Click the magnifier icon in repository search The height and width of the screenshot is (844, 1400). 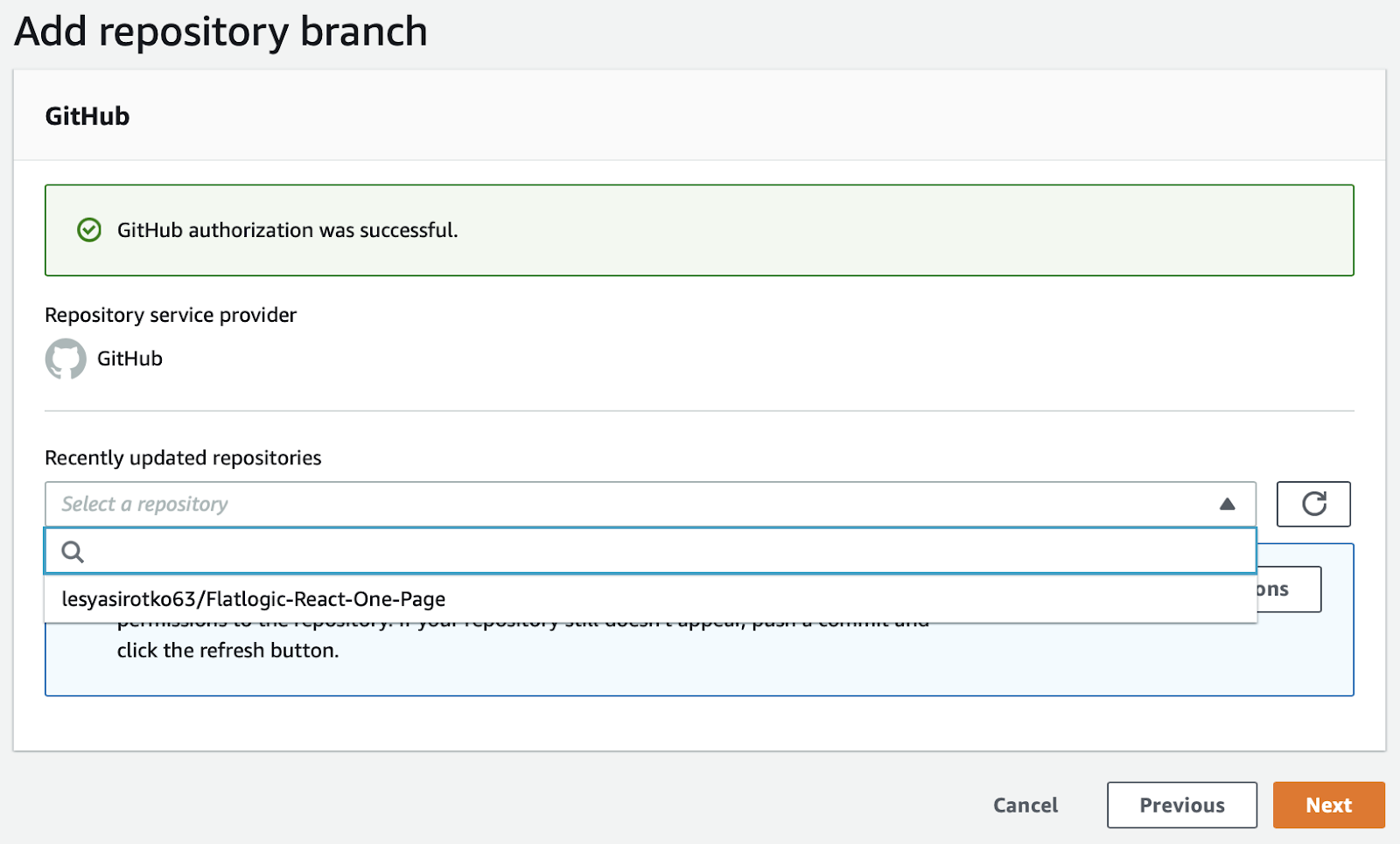pyautogui.click(x=73, y=552)
